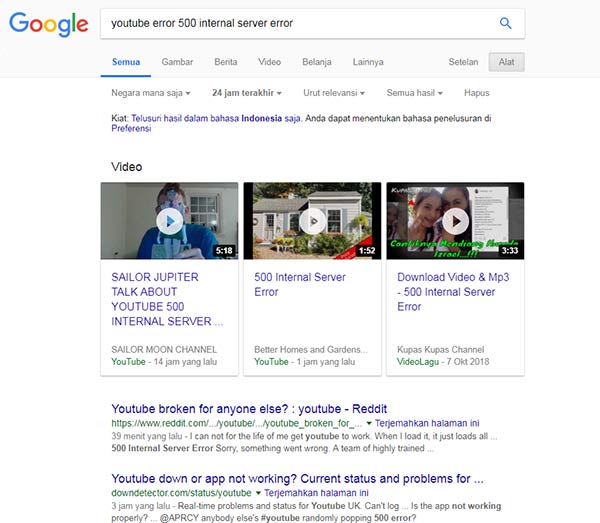Expand the dropdown arrow beside the reddit URL

tap(369, 423)
